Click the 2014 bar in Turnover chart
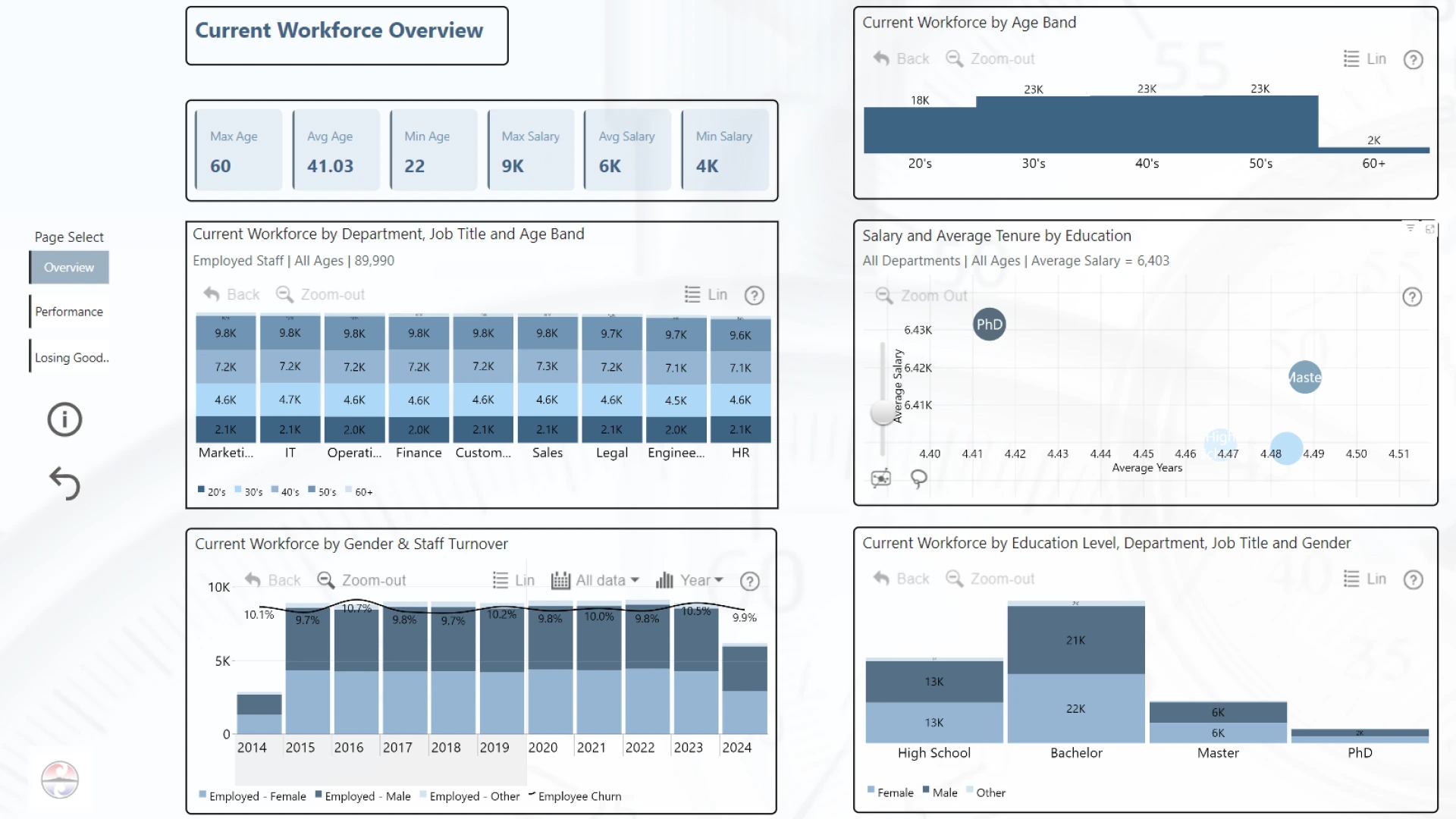Viewport: 1456px width, 819px height. coord(259,714)
